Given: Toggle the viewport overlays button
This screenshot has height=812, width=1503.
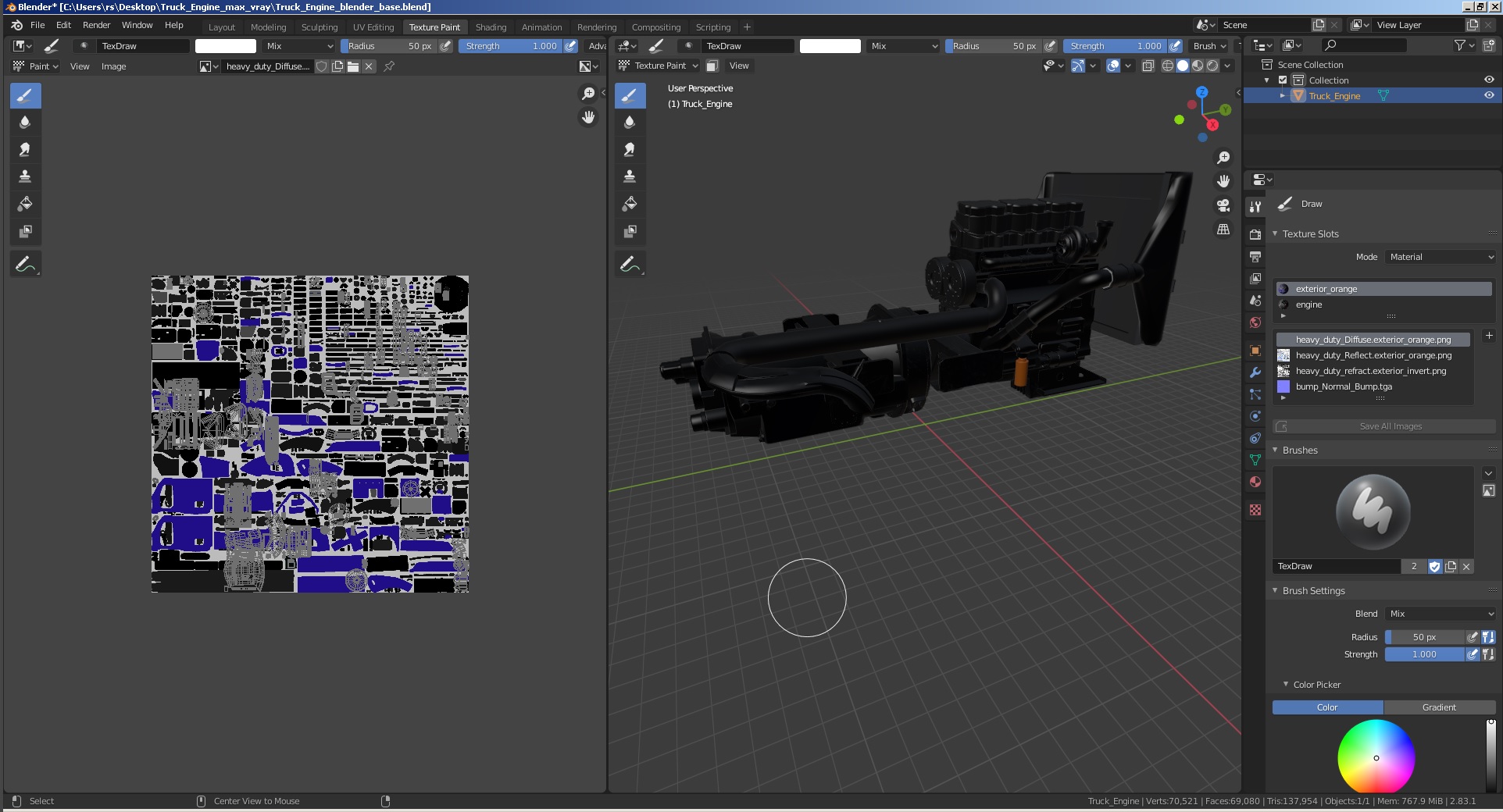Looking at the screenshot, I should [x=1113, y=66].
